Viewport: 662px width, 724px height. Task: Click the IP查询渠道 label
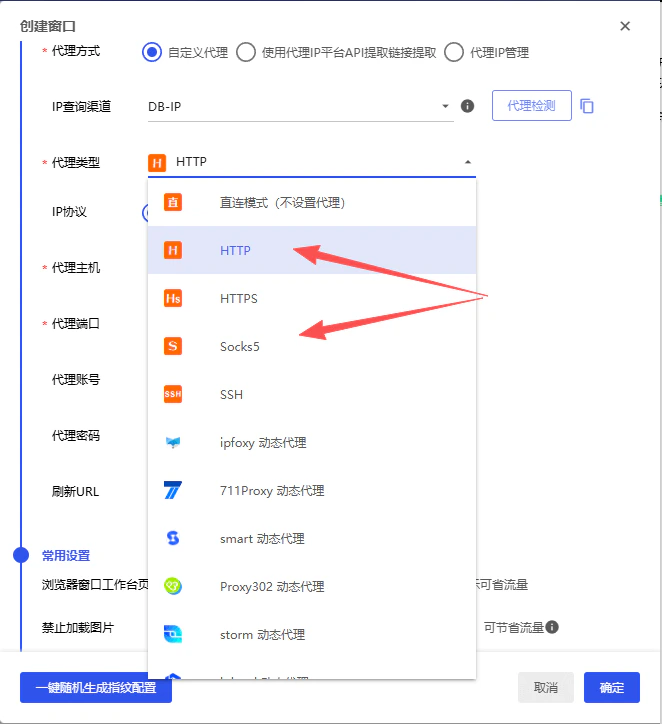(81, 107)
